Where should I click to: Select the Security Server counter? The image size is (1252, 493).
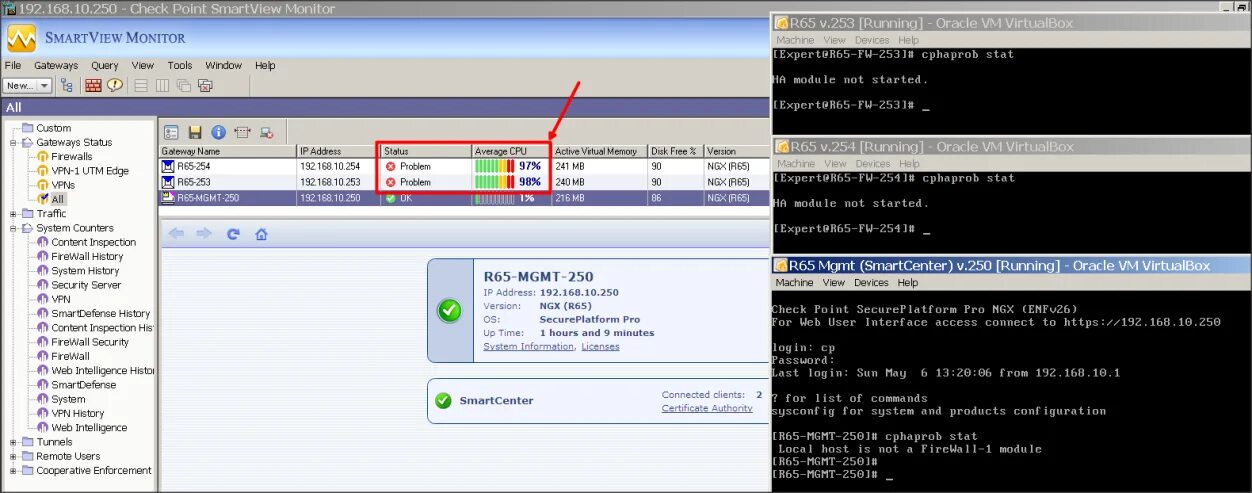pyautogui.click(x=86, y=285)
